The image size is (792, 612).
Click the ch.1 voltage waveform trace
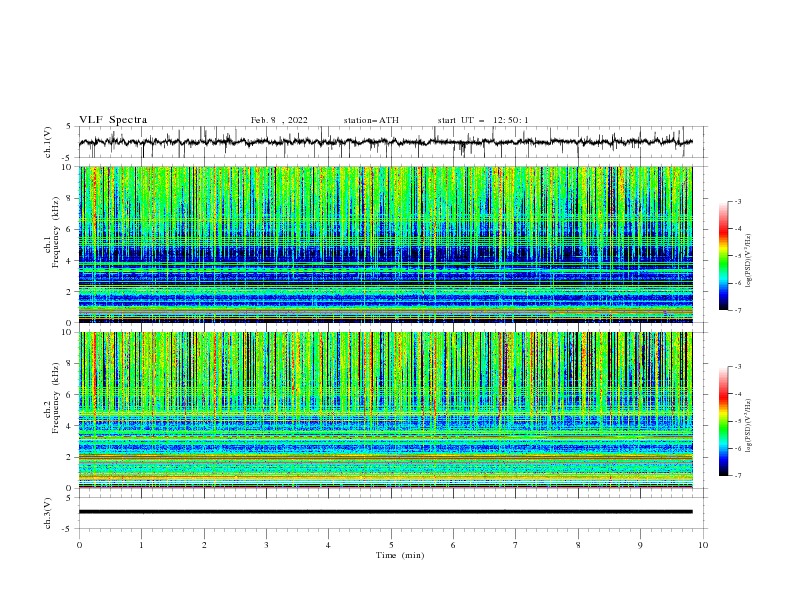pos(385,142)
